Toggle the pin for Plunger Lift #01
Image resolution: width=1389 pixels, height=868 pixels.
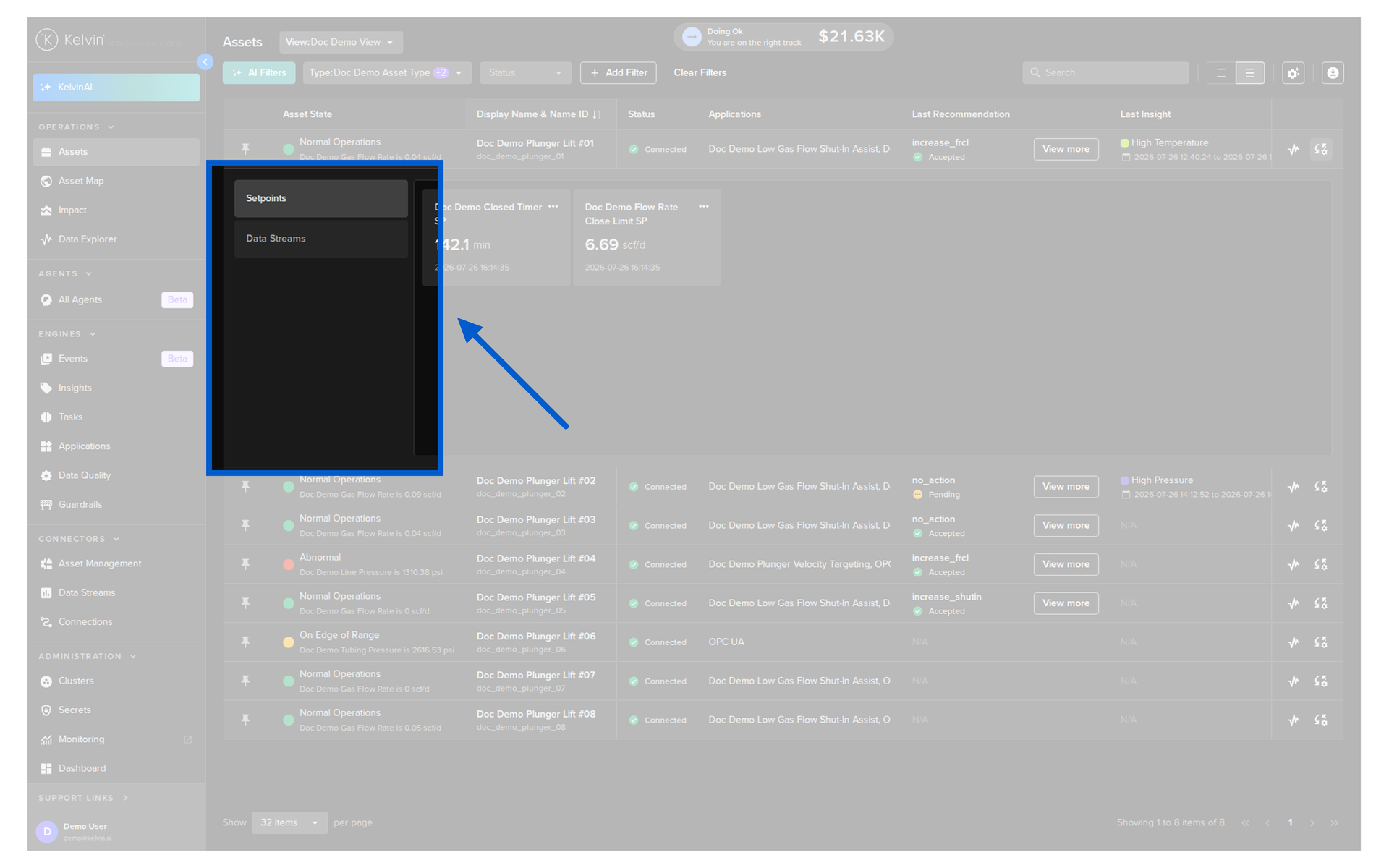(246, 149)
